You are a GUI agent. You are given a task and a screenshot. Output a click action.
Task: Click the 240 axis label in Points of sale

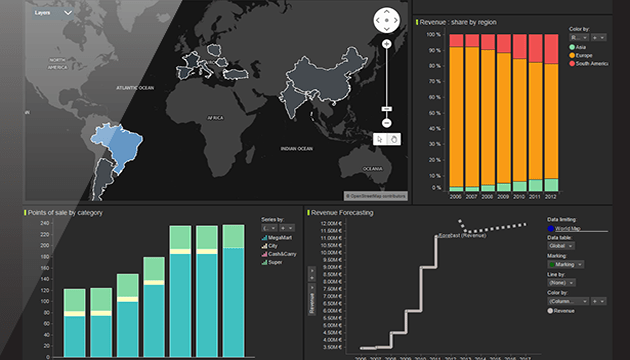pyautogui.click(x=44, y=223)
